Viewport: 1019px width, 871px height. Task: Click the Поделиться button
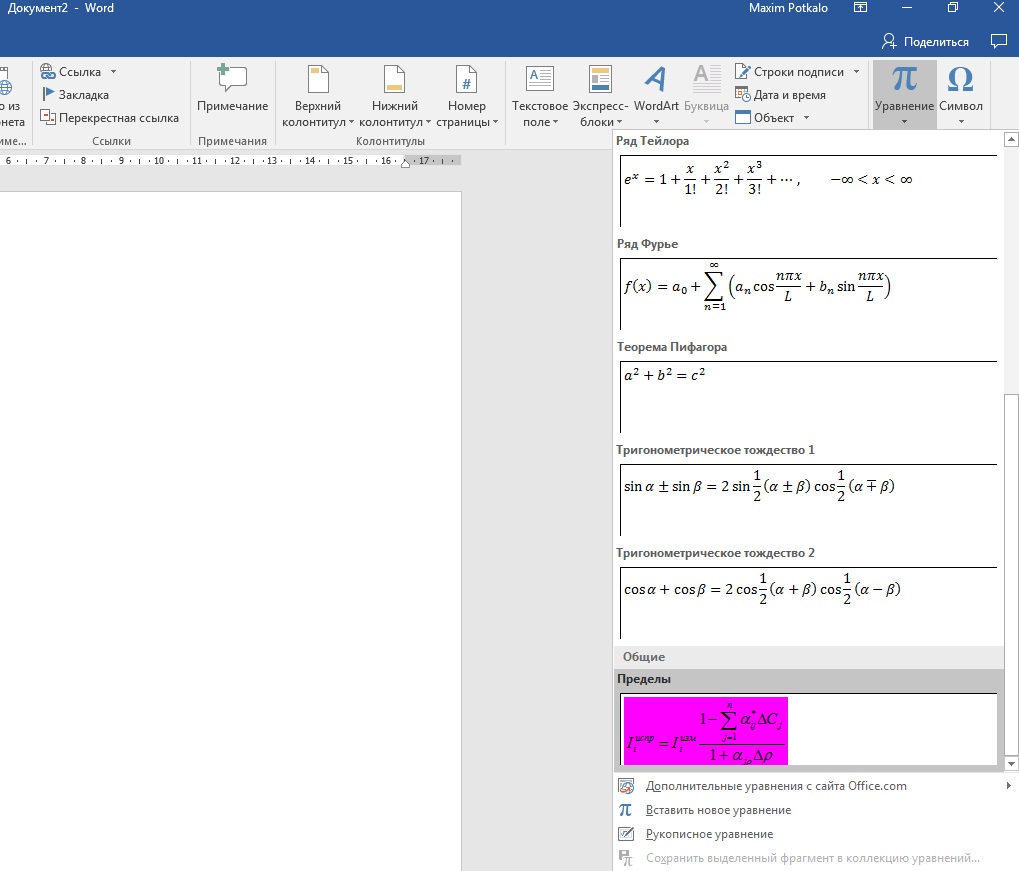(925, 42)
